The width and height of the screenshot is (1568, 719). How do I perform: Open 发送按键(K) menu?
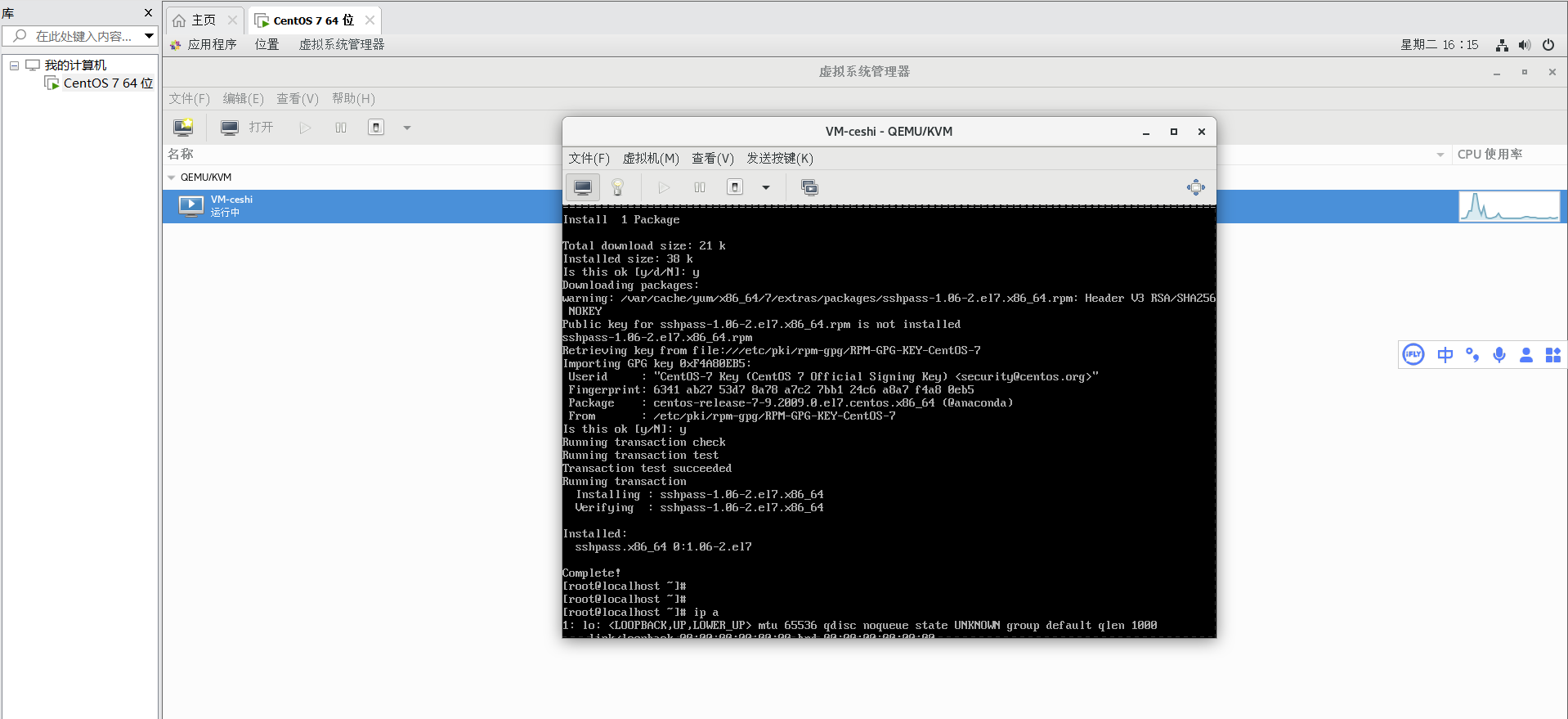pyautogui.click(x=780, y=159)
